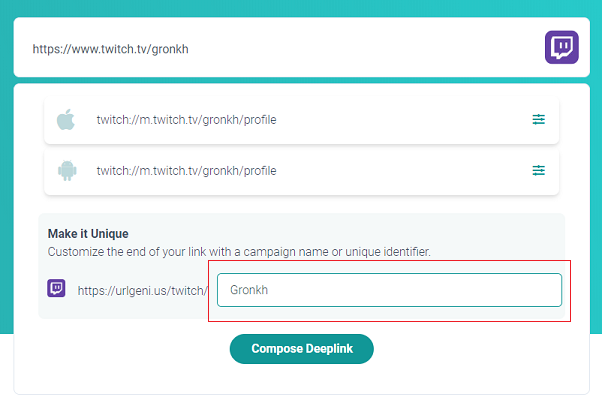Image resolution: width=602 pixels, height=403 pixels.
Task: Click the https://urlgeni.us/twitch/ prefix text
Action: click(x=142, y=291)
